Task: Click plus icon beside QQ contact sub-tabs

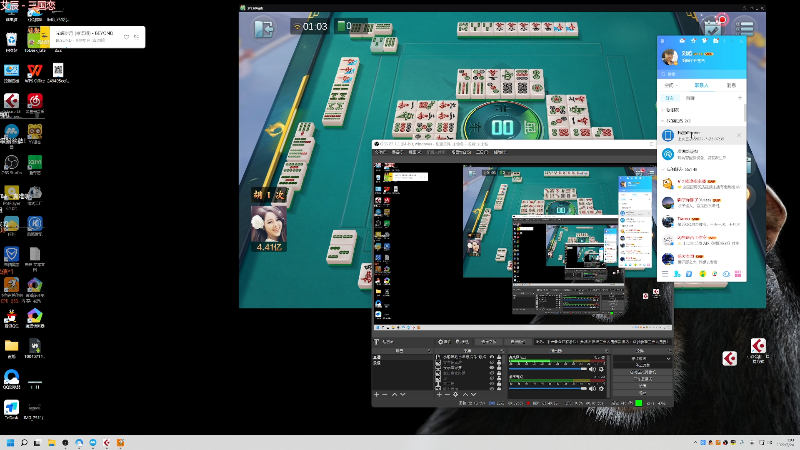Action: pos(739,98)
